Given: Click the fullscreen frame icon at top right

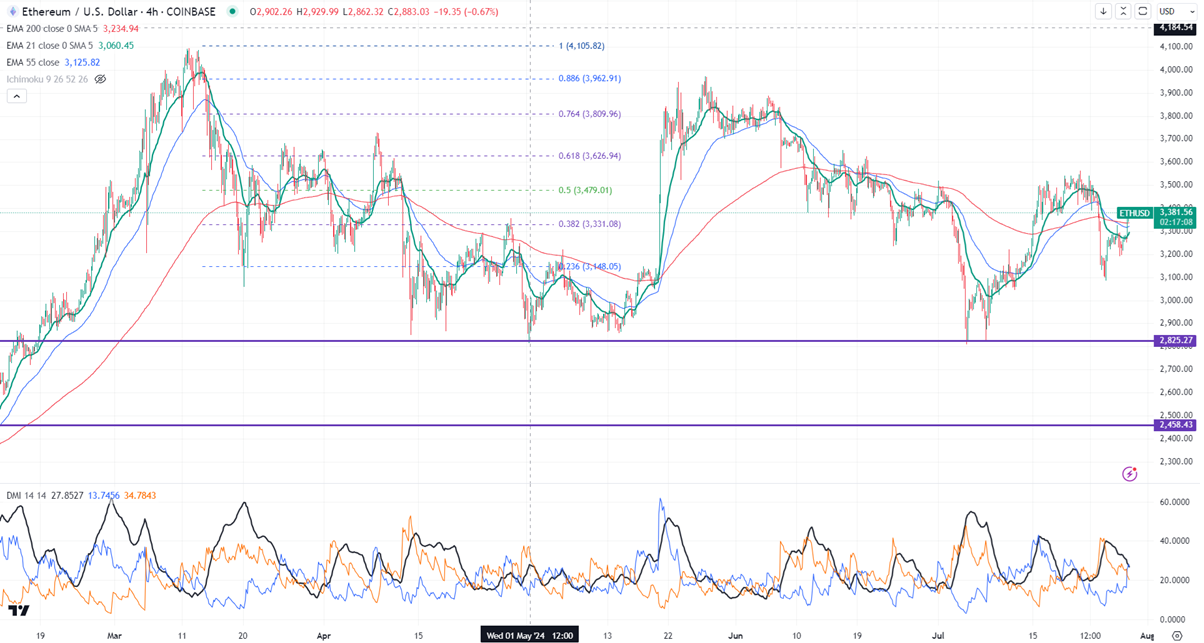Looking at the screenshot, I should [1142, 11].
